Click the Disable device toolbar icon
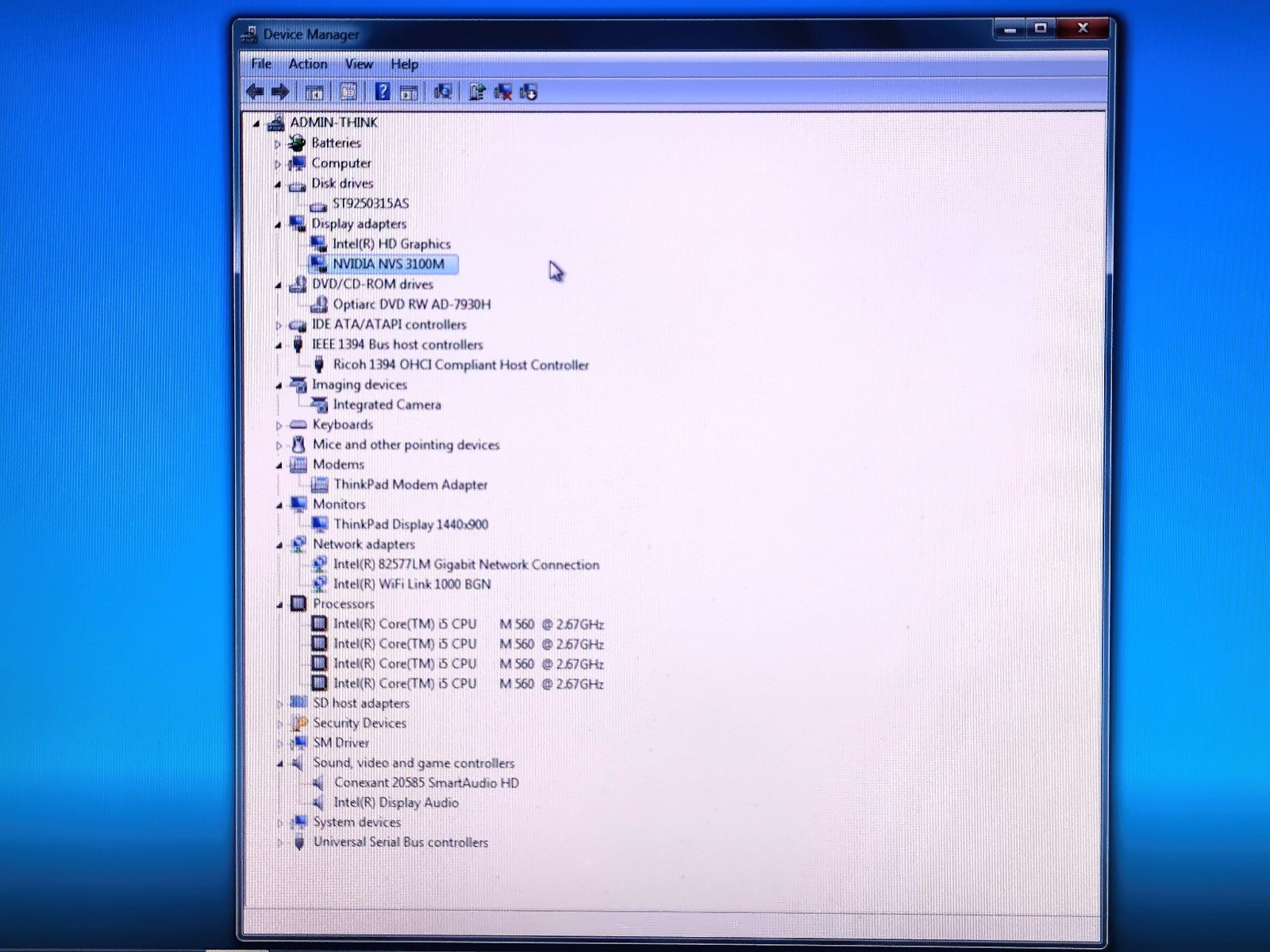Image resolution: width=1270 pixels, height=952 pixels. click(529, 92)
